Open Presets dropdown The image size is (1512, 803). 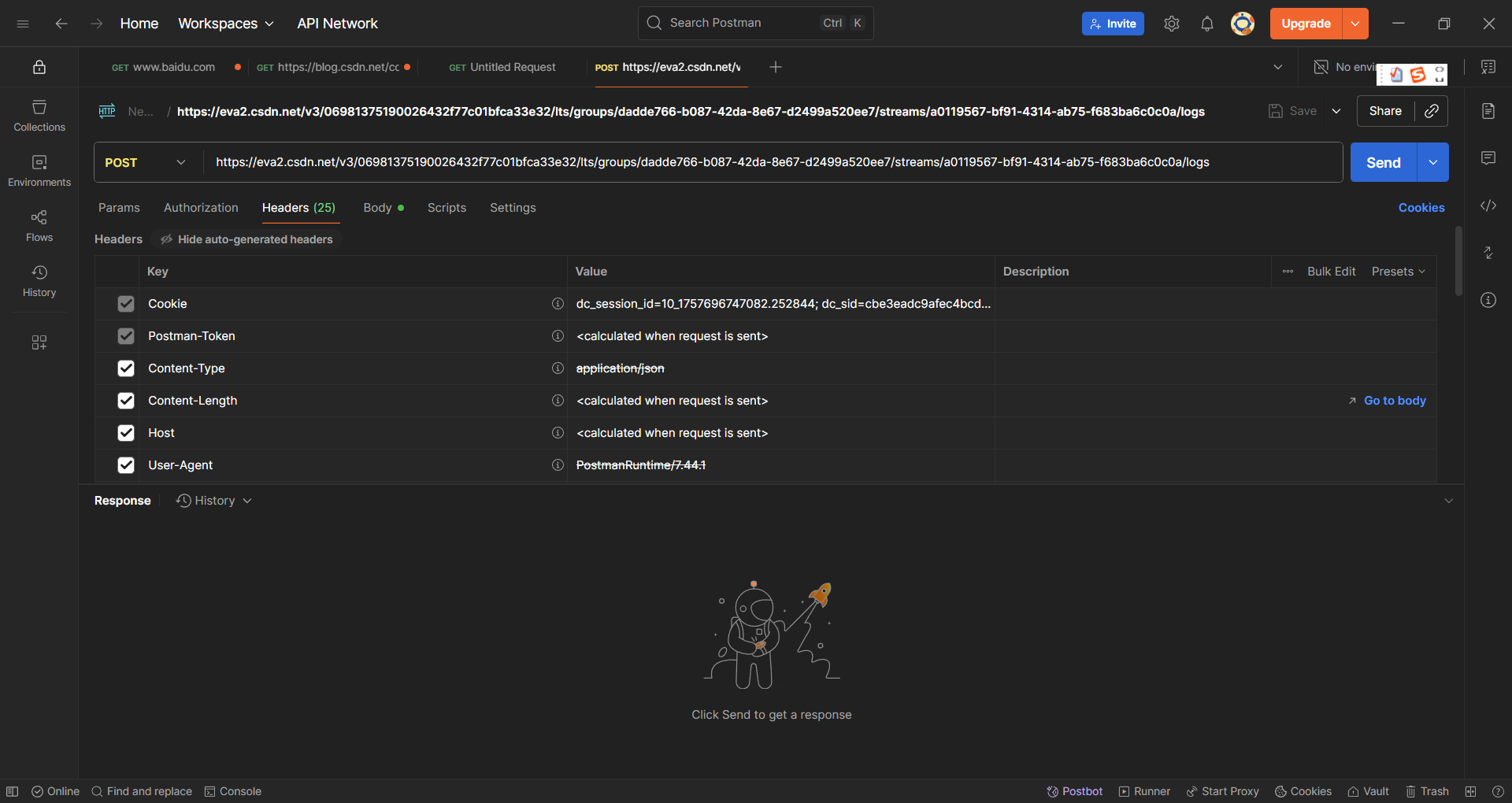click(1399, 272)
